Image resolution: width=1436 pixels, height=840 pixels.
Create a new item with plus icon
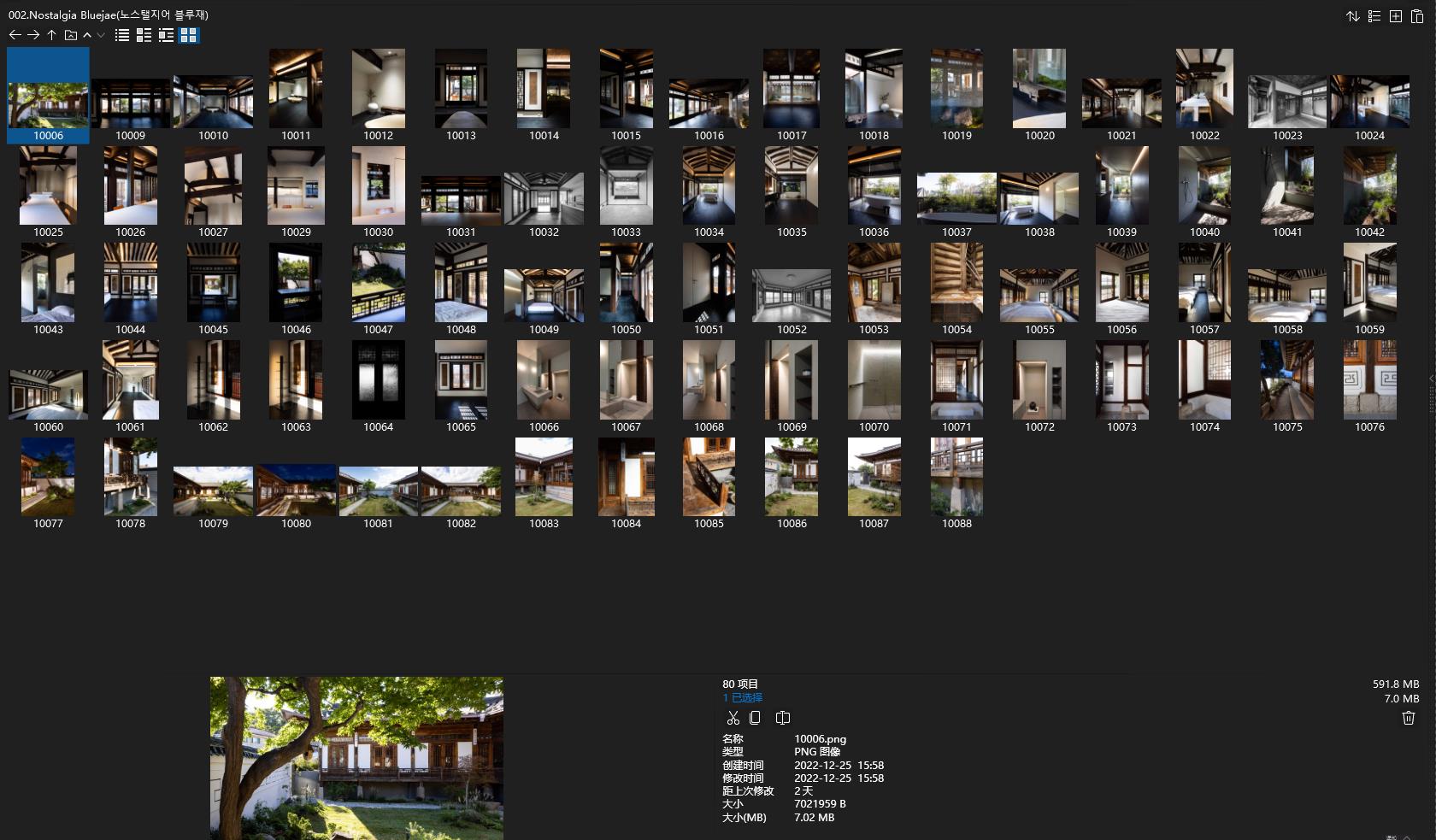[x=1395, y=16]
